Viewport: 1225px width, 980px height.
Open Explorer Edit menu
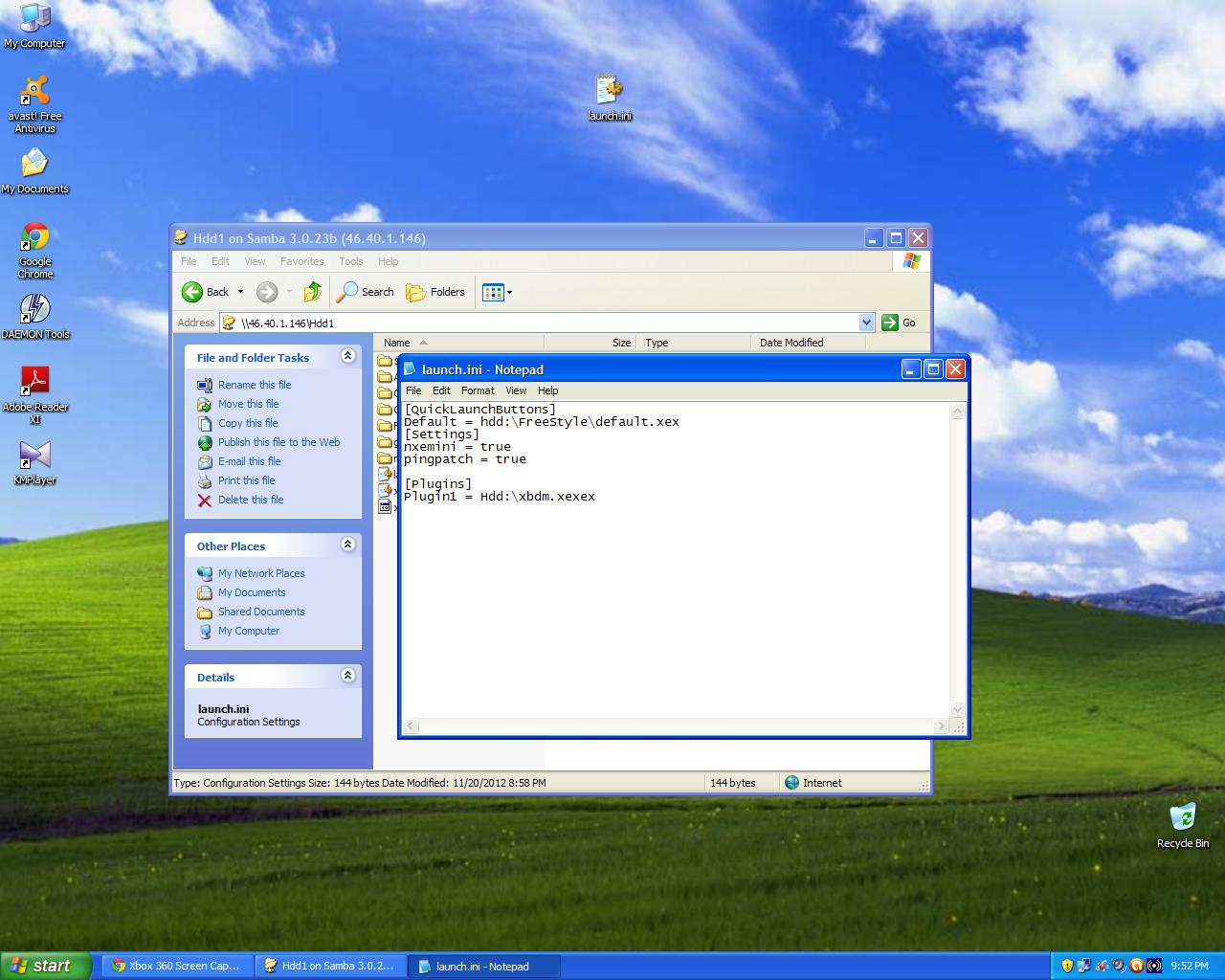220,261
